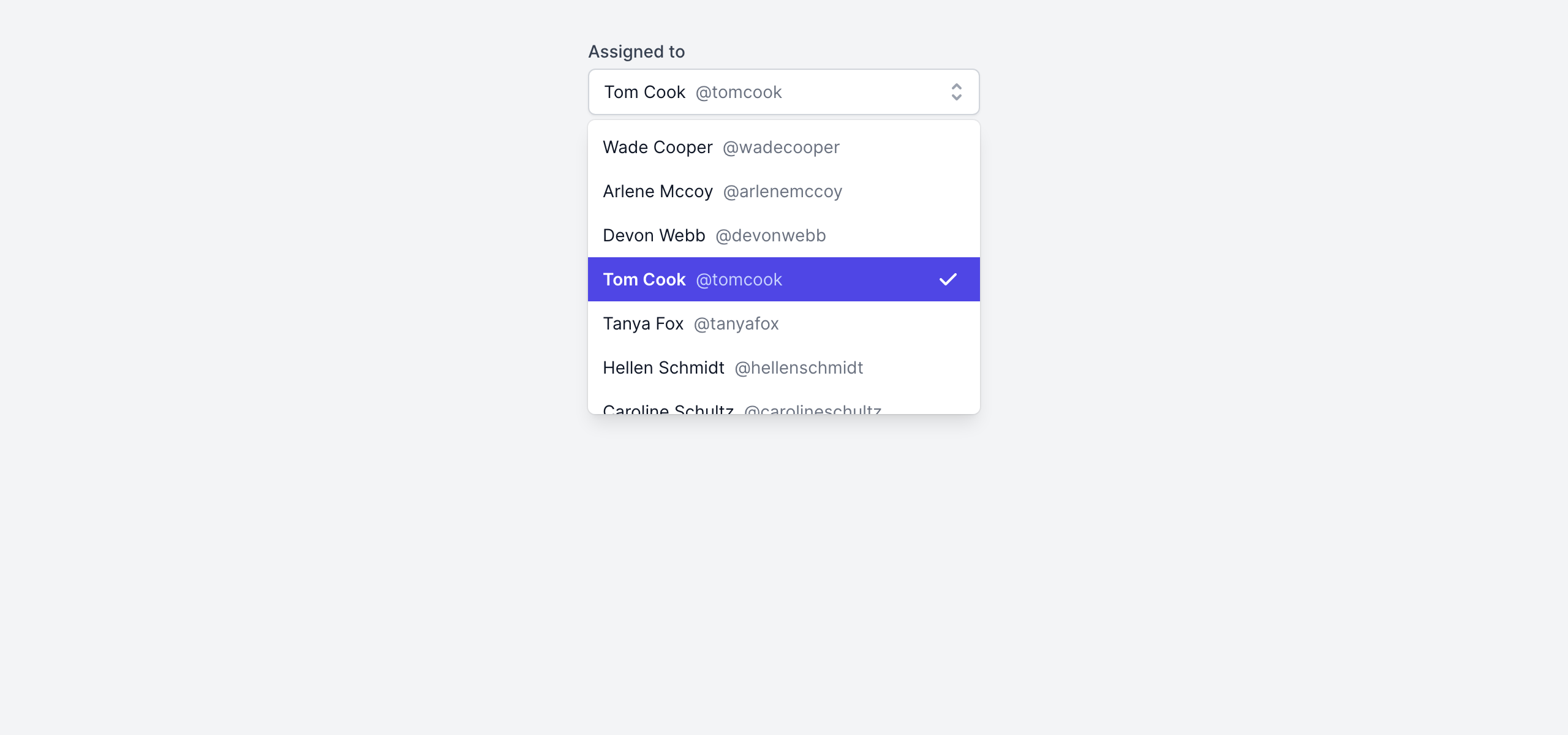
Task: Select Wade Cooper from the list
Action: point(658,147)
